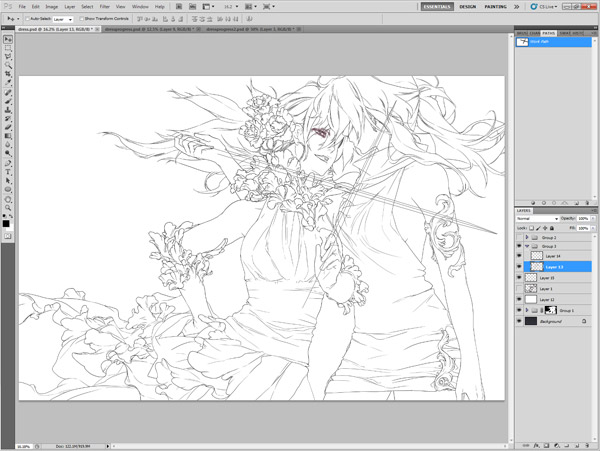The height and width of the screenshot is (451, 600).
Task: Toggle Quick Mask mode
Action: click(x=8, y=236)
